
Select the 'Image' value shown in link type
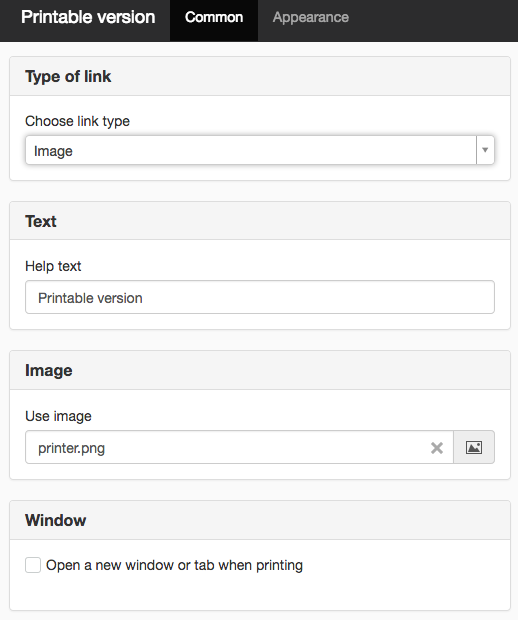coord(53,151)
